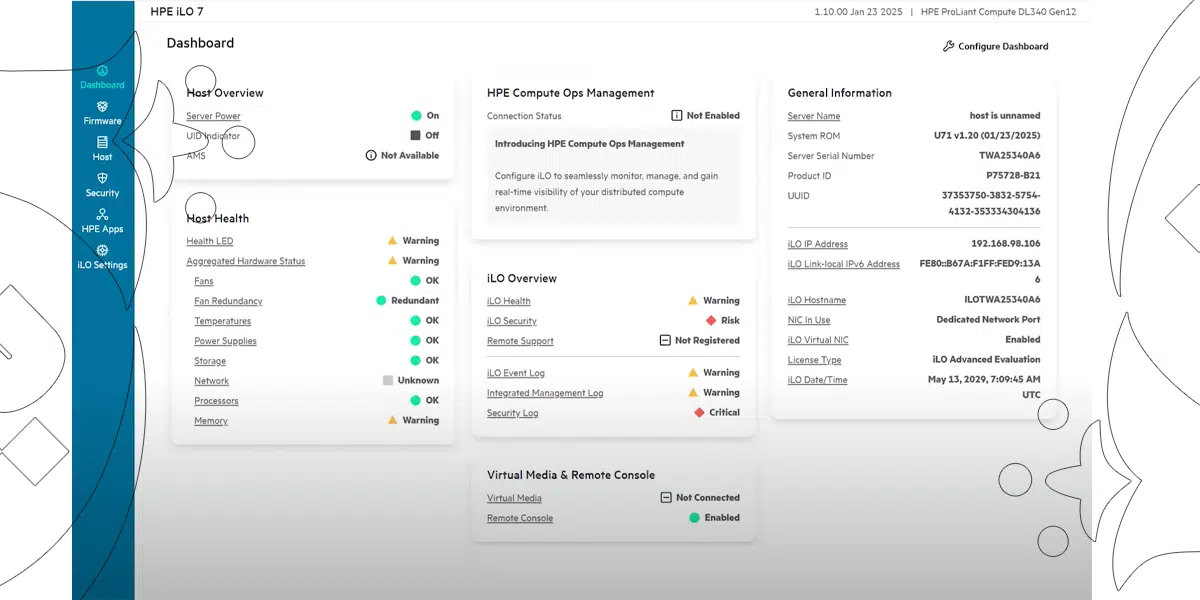Open the Firmware section icon

click(102, 107)
